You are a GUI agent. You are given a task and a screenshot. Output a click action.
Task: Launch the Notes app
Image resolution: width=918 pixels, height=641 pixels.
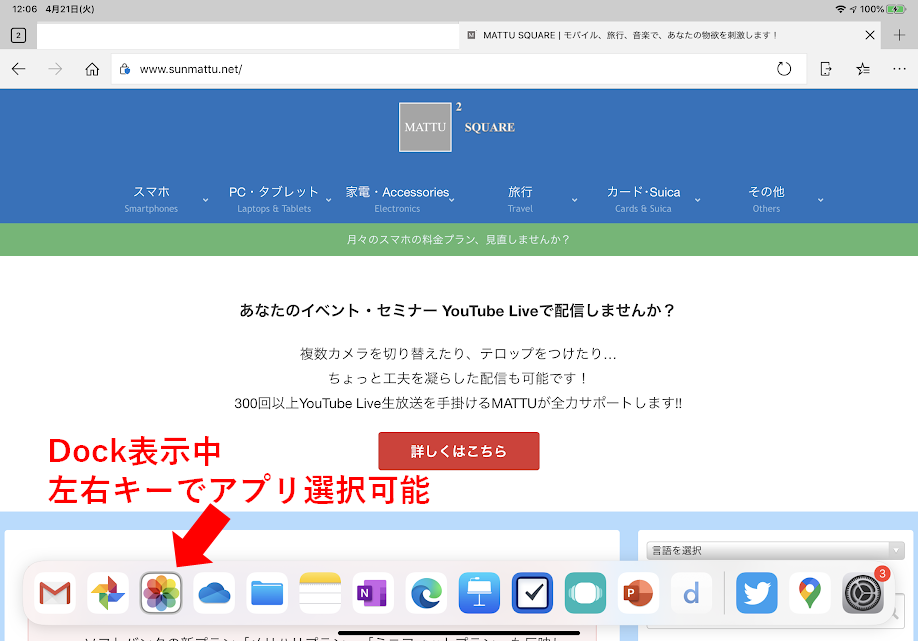(320, 593)
